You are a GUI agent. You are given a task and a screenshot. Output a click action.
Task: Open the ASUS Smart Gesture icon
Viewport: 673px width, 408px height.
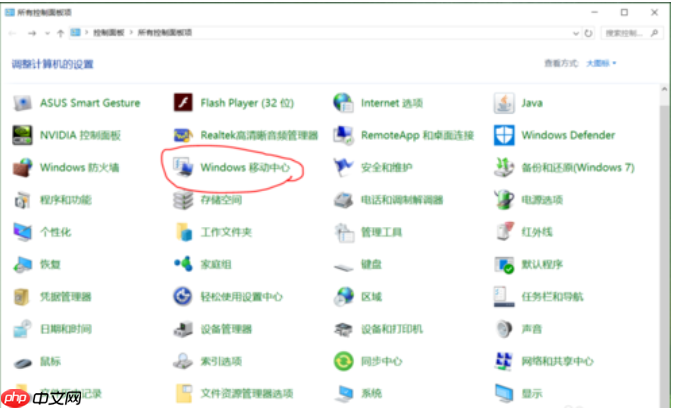click(22, 103)
